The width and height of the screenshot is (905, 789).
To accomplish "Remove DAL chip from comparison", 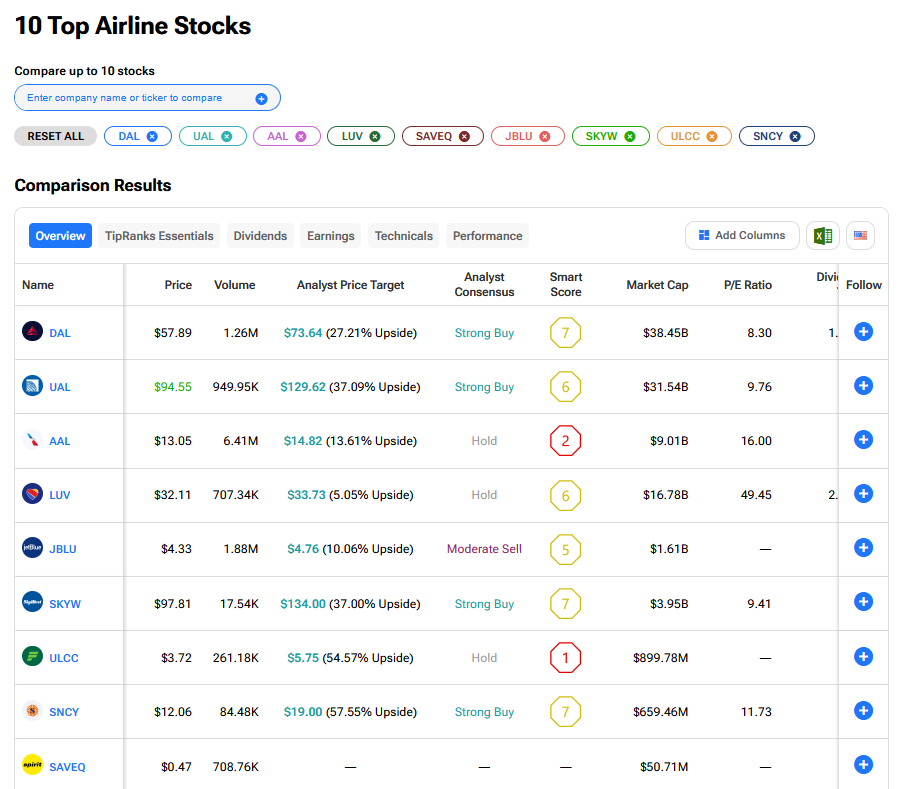I will pyautogui.click(x=152, y=136).
